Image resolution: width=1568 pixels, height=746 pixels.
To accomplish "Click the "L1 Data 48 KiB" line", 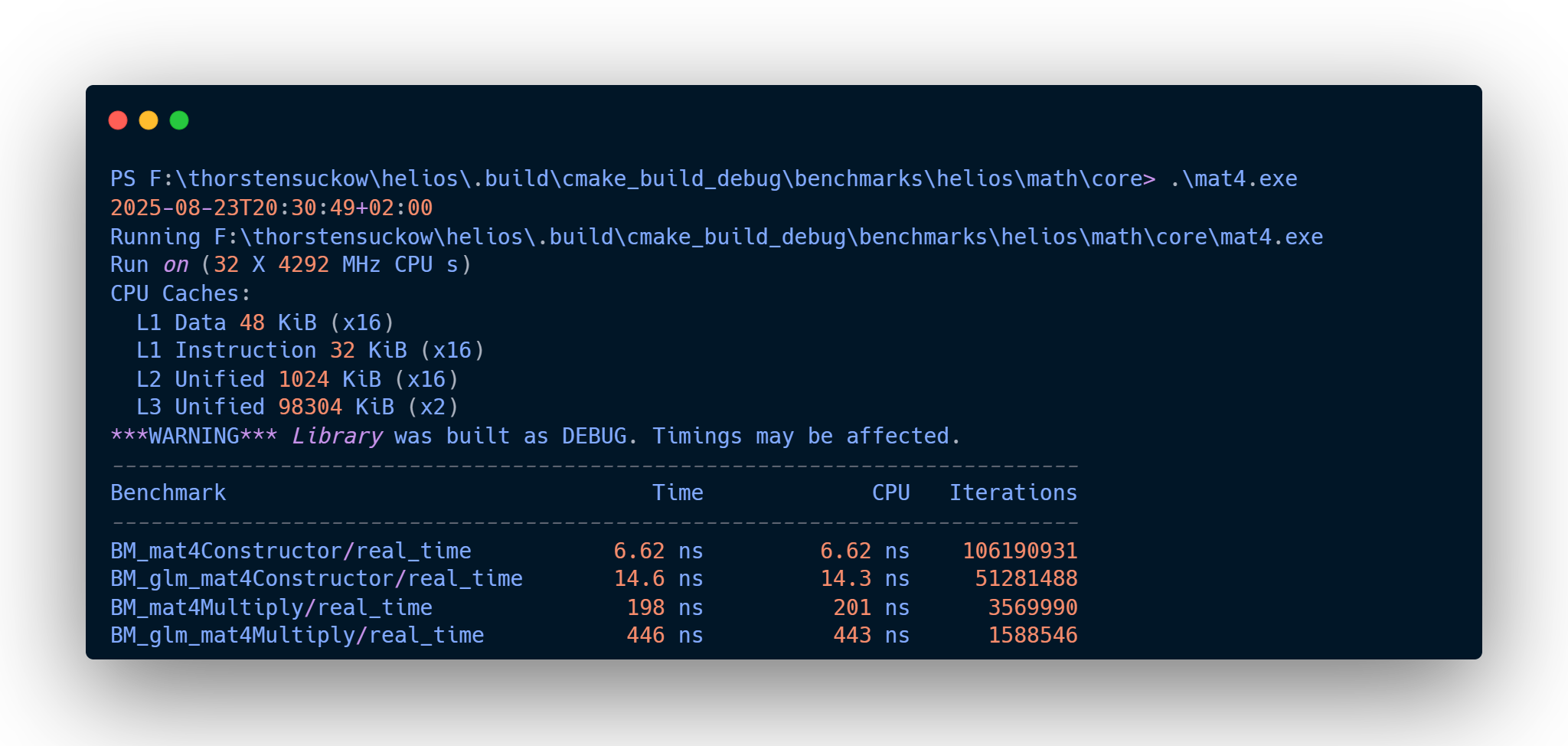I will tap(265, 322).
